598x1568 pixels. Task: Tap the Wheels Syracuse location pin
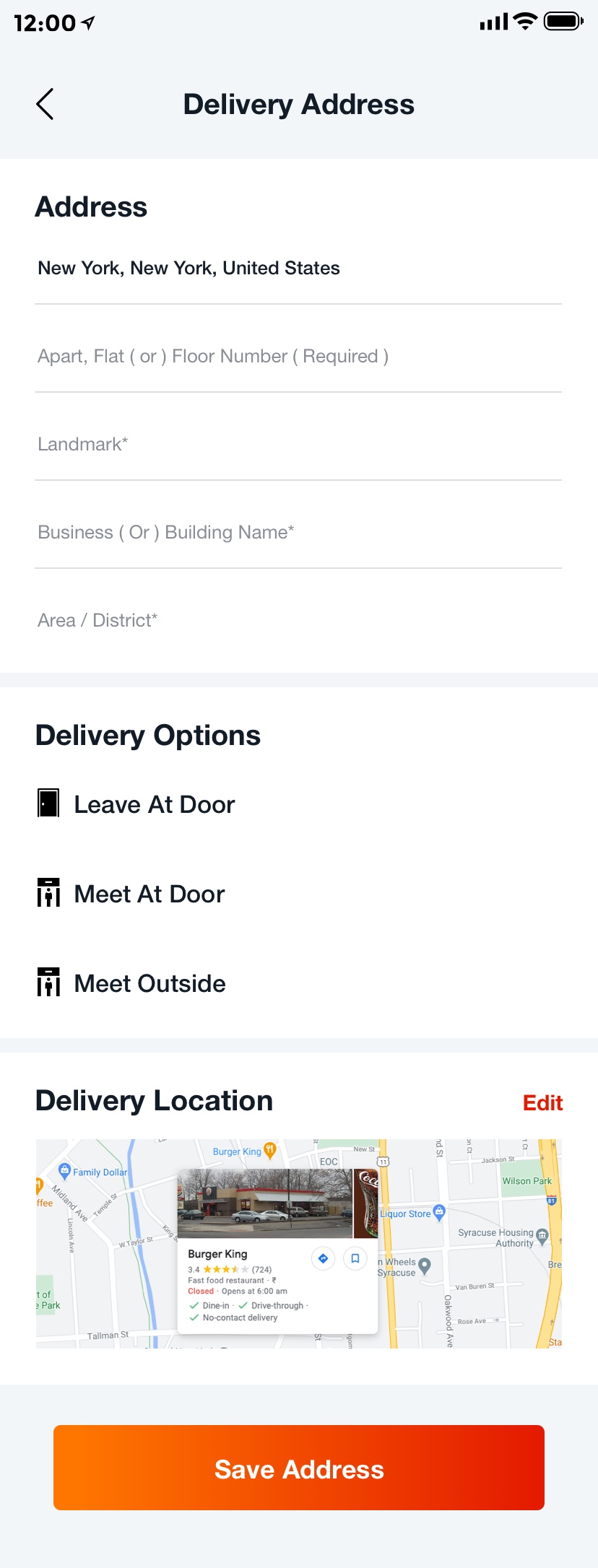[425, 1265]
